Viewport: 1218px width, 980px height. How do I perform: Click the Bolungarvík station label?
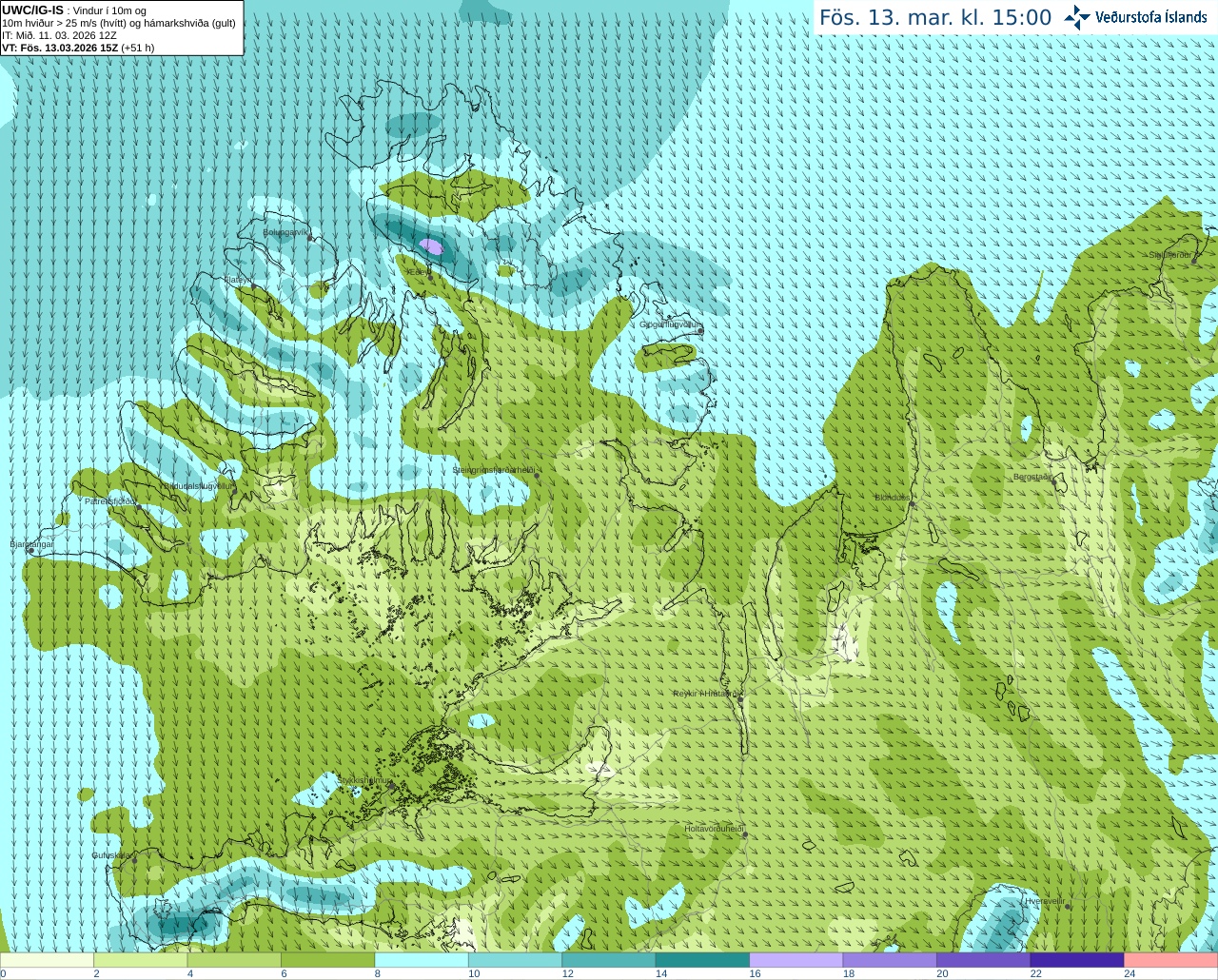286,232
